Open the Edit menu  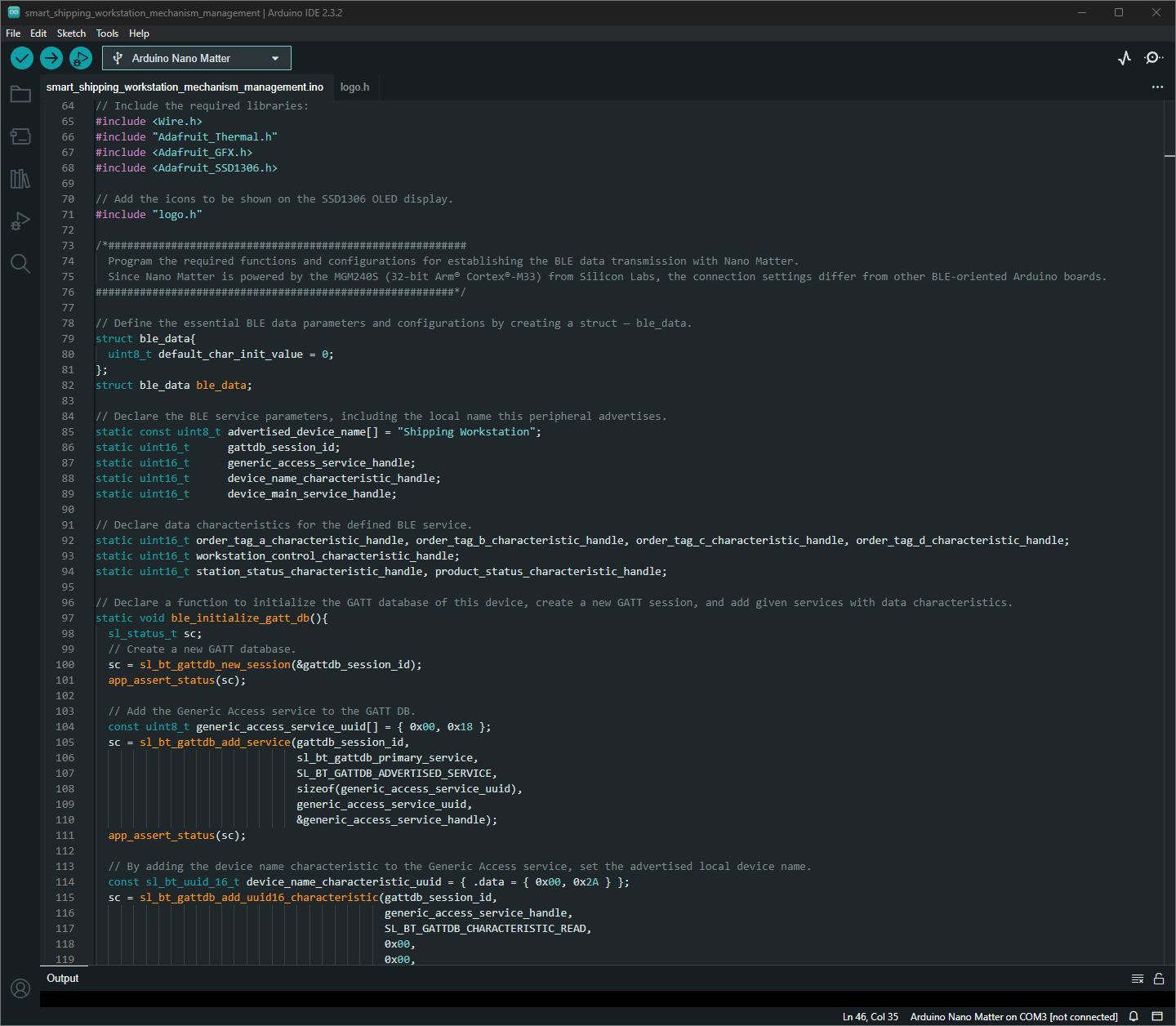click(x=38, y=33)
